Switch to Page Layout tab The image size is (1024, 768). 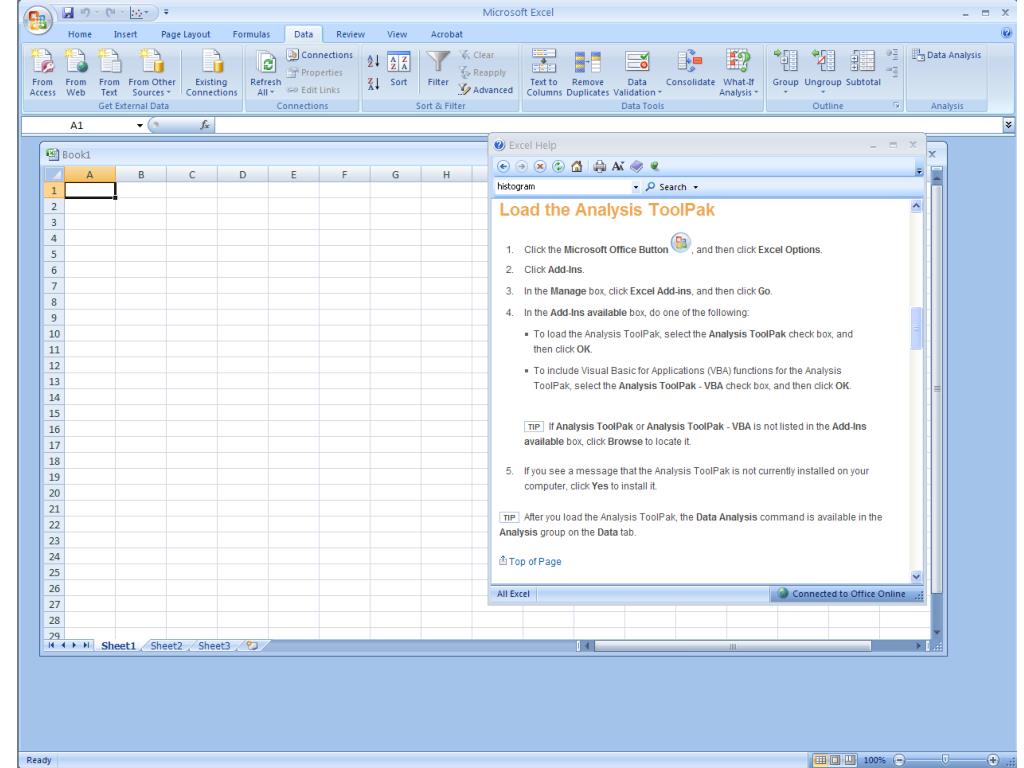pyautogui.click(x=185, y=35)
